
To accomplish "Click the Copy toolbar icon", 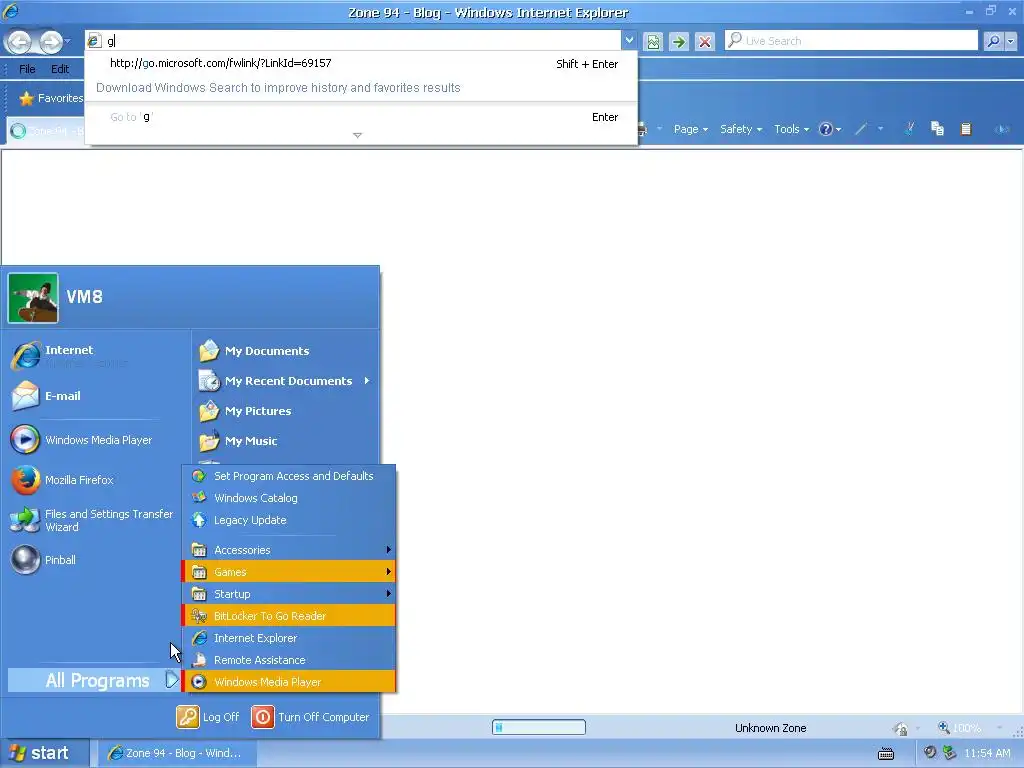I will coord(937,129).
